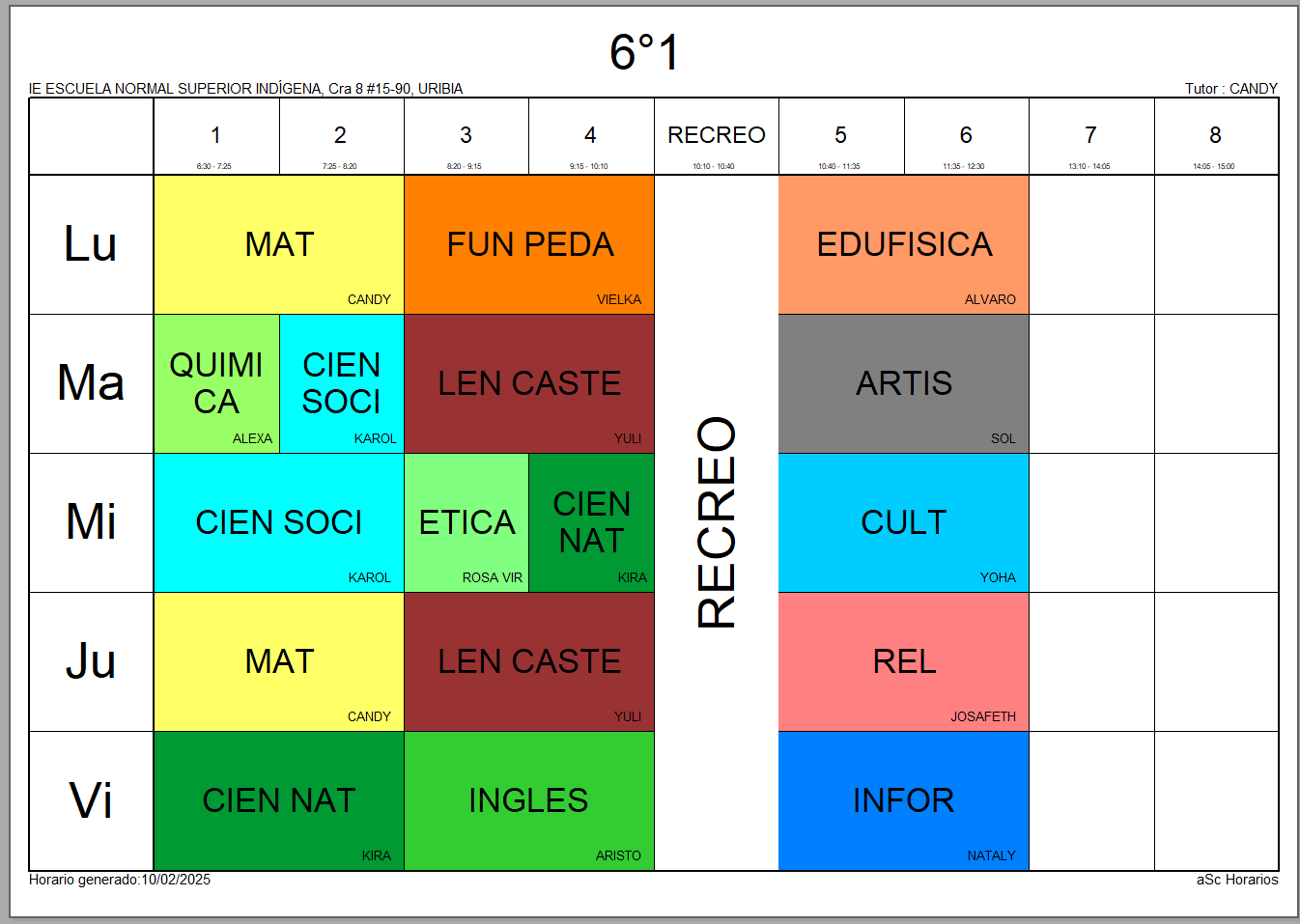Select Tuesday's LEN CASTE lesson block
1300x924 pixels.
[x=529, y=383]
